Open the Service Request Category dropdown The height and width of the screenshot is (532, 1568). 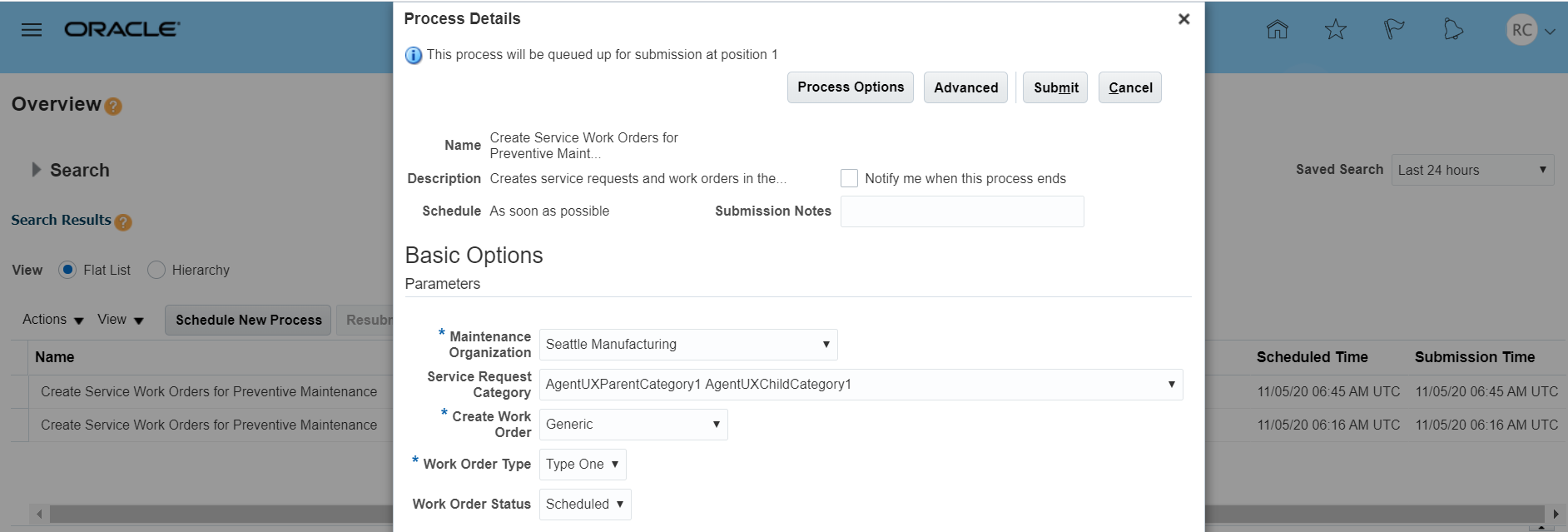(x=861, y=385)
